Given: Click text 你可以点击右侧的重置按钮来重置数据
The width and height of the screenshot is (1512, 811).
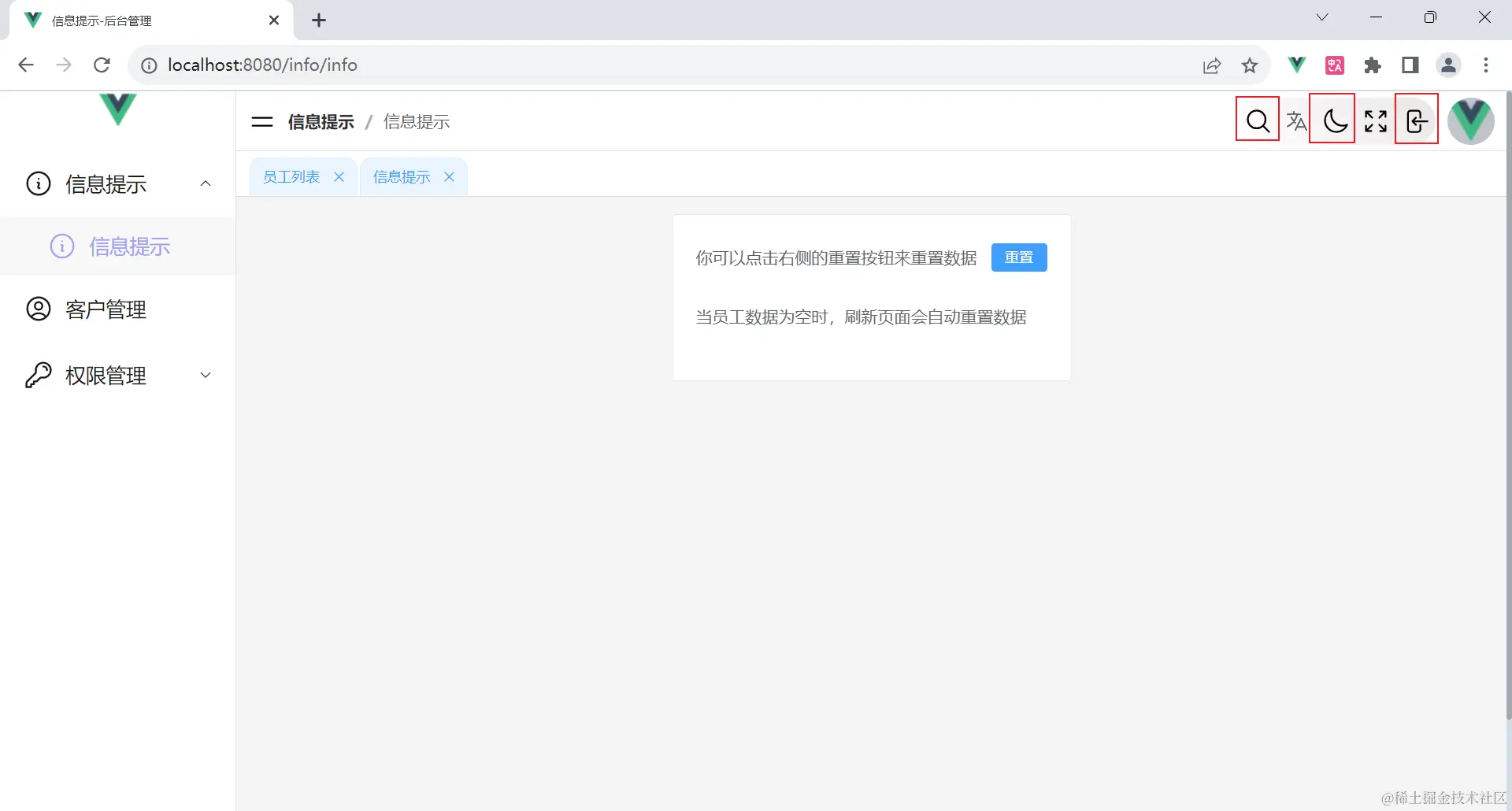Looking at the screenshot, I should click(836, 258).
